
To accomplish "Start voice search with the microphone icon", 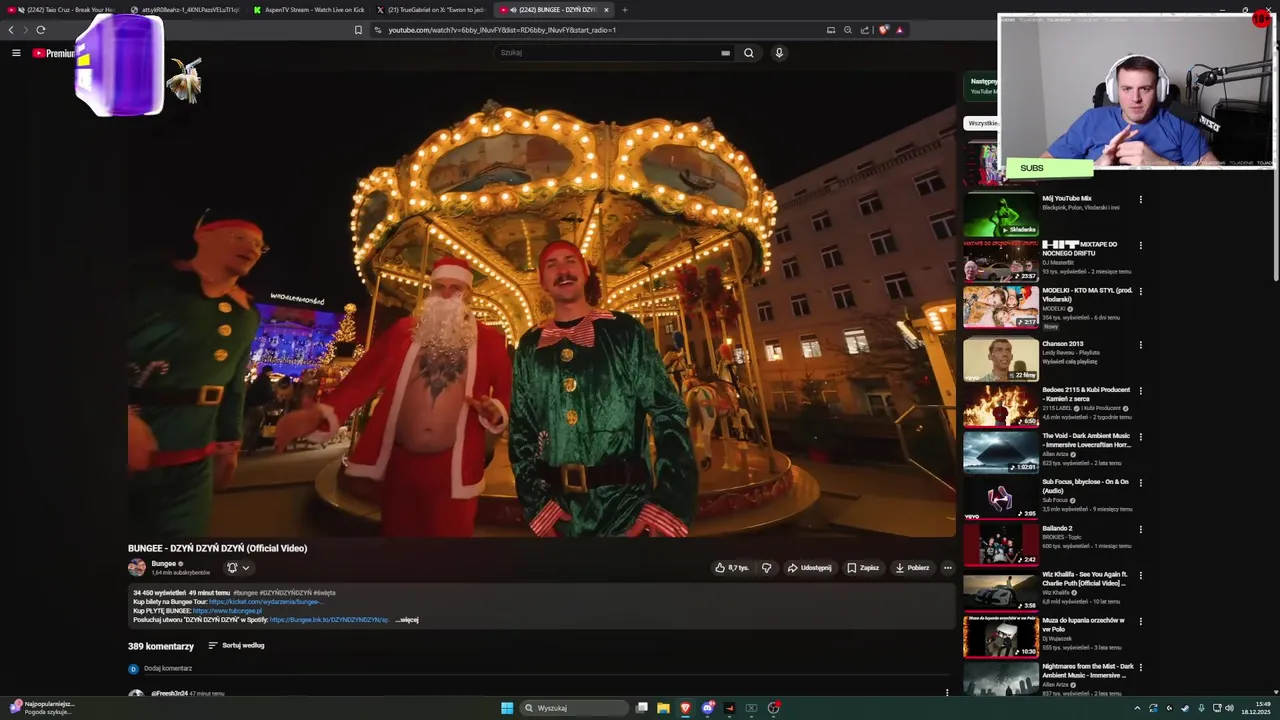I will [x=779, y=53].
